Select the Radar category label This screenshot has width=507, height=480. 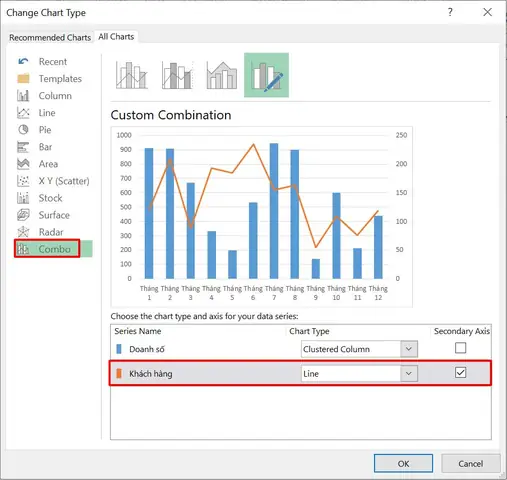pos(51,232)
